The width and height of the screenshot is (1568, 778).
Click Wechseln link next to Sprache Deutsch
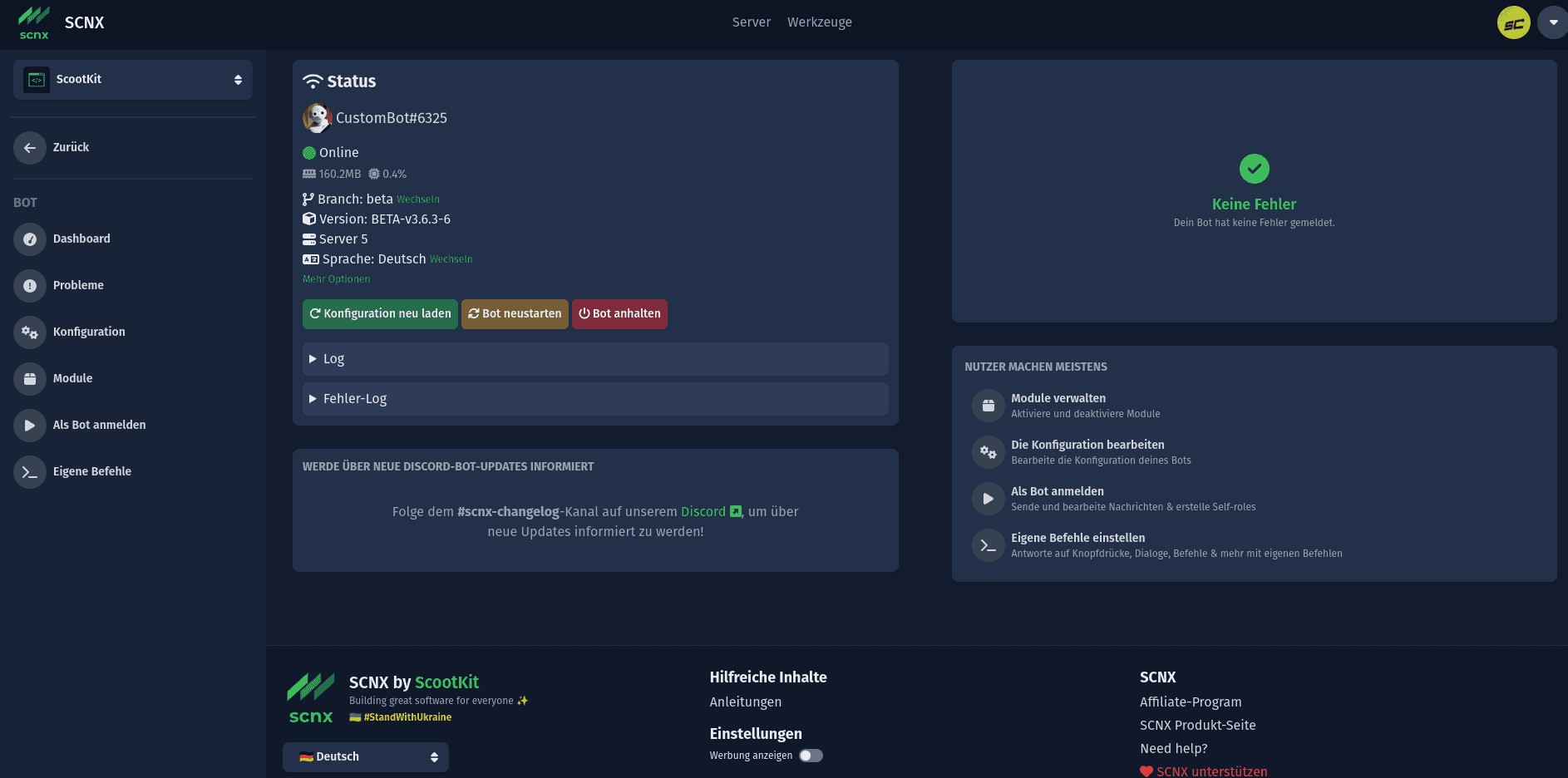pyautogui.click(x=451, y=259)
